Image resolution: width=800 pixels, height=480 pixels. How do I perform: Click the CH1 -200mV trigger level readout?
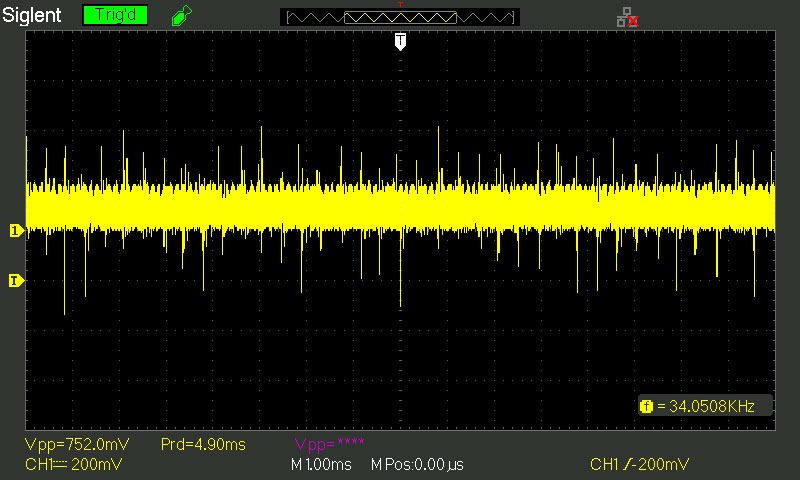click(x=639, y=465)
